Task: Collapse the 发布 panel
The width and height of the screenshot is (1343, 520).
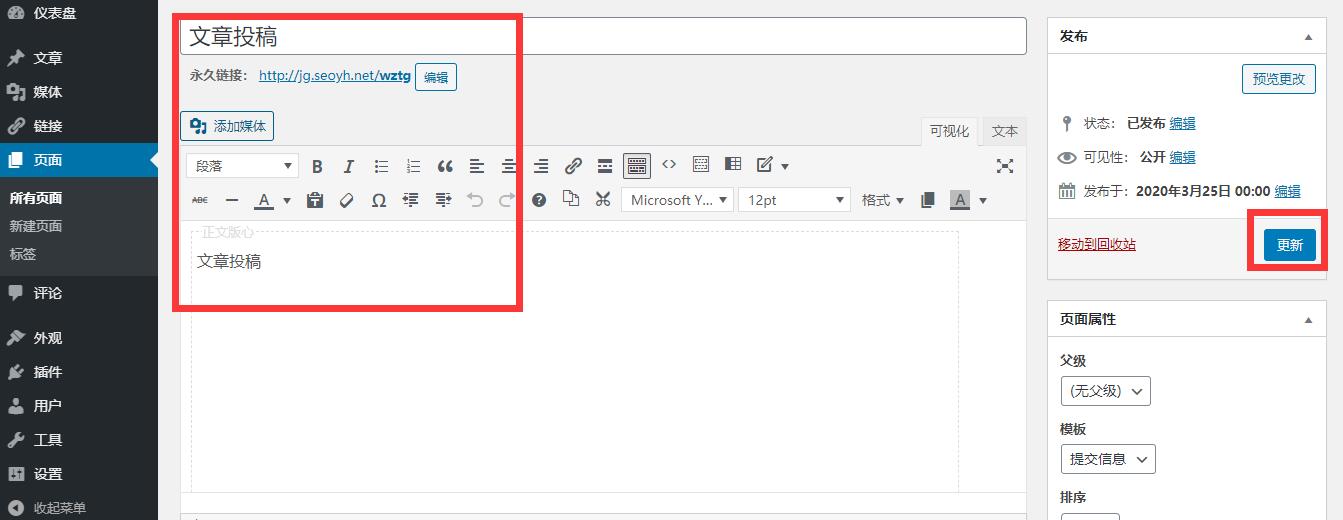Action: click(1308, 37)
